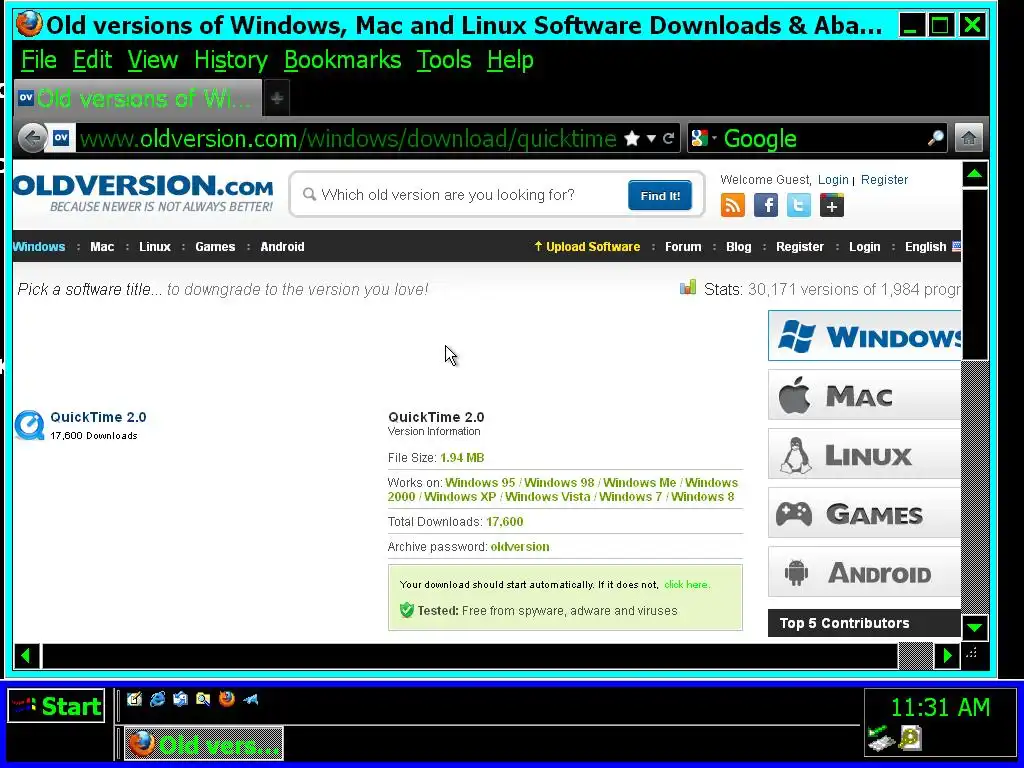
Task: Open the Linux sidebar category button
Action: pyautogui.click(x=865, y=454)
